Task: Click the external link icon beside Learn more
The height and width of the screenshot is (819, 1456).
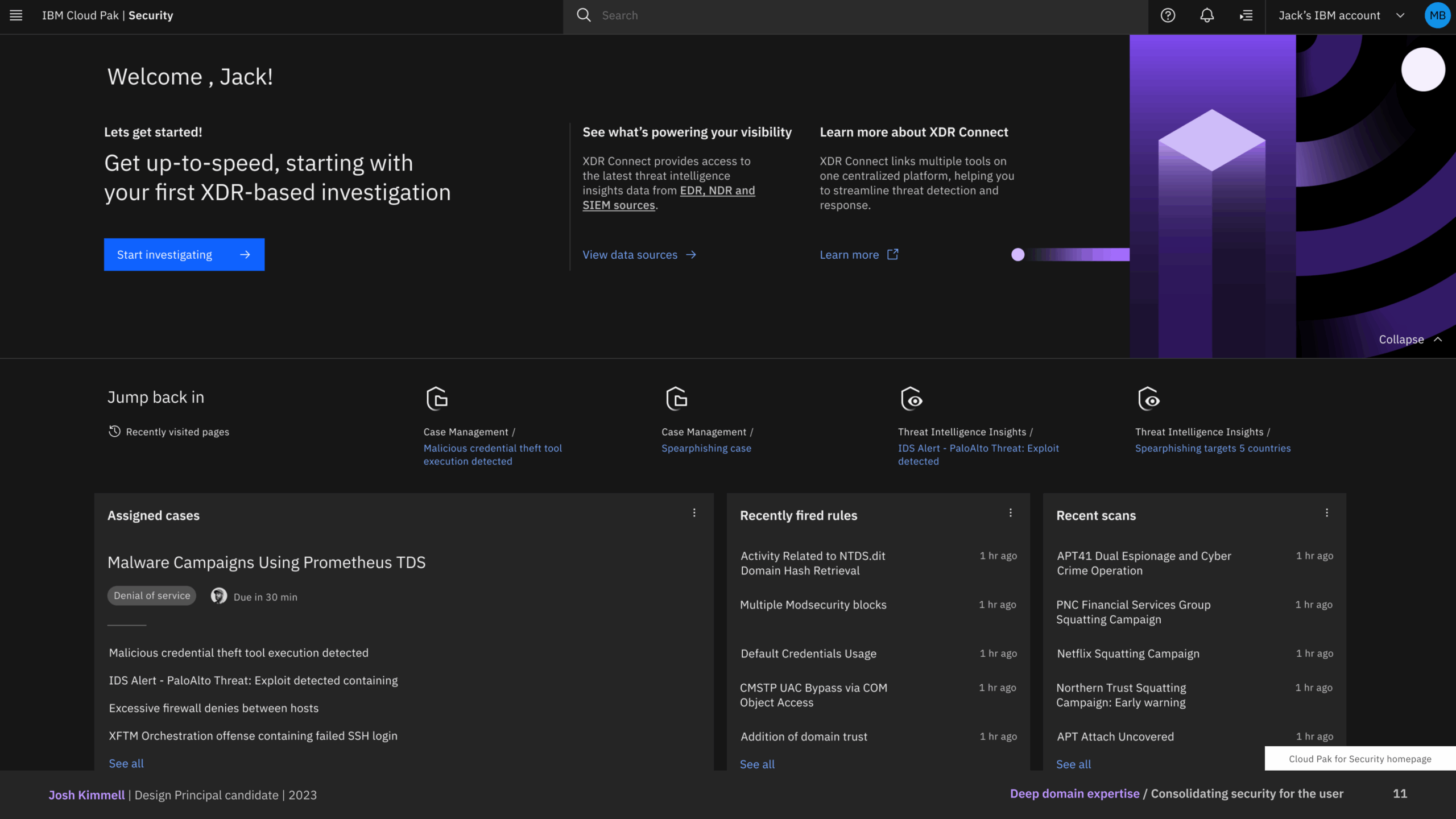Action: 893,254
